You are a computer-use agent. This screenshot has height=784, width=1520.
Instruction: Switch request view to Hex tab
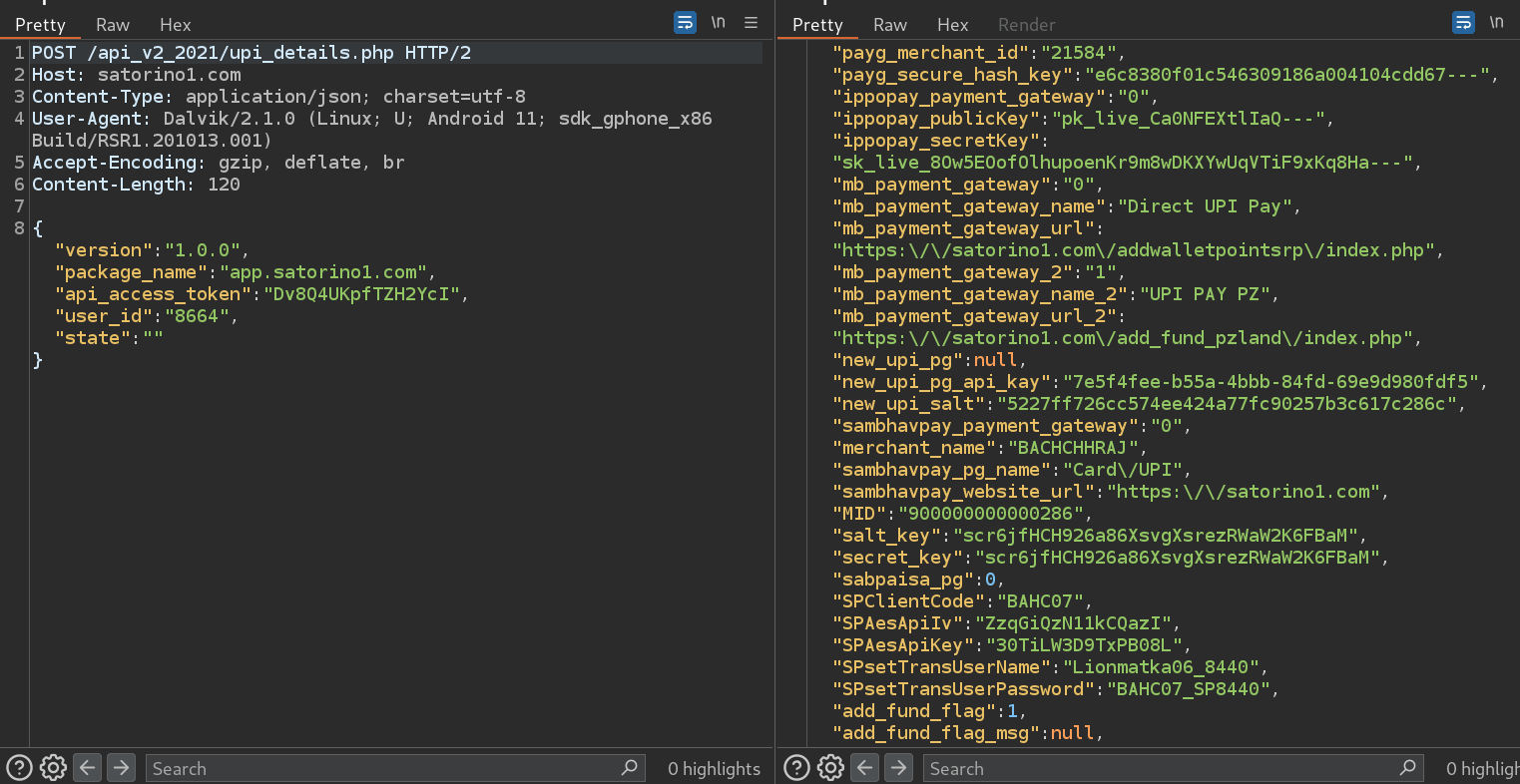point(176,25)
